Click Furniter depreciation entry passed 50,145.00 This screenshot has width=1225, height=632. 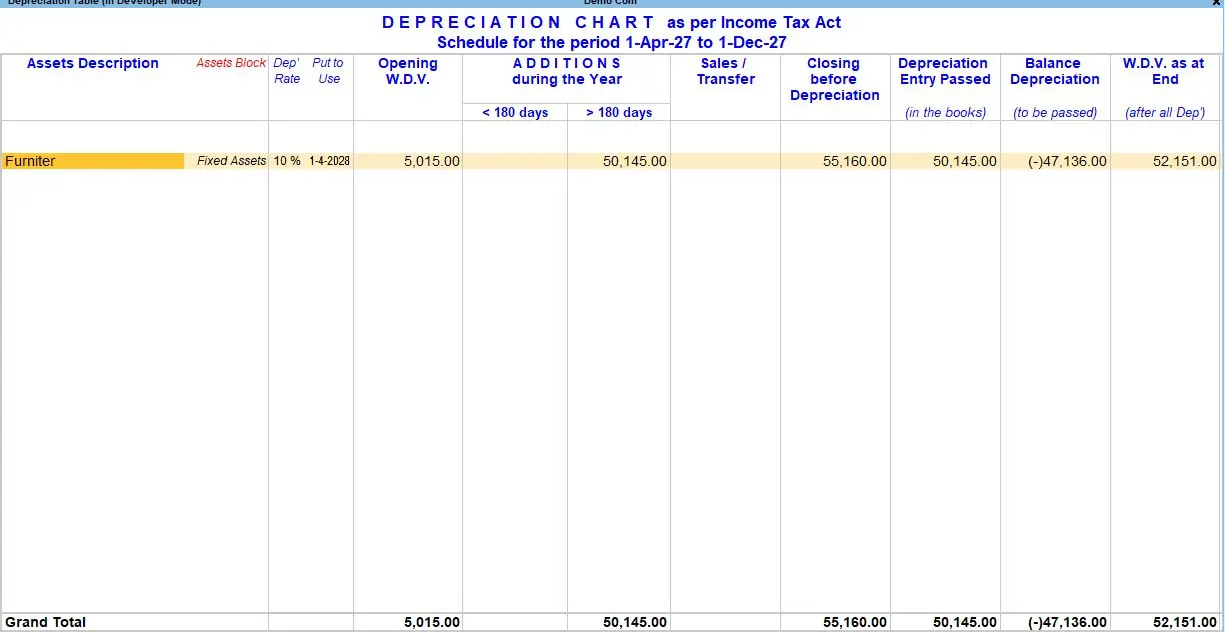(x=964, y=161)
